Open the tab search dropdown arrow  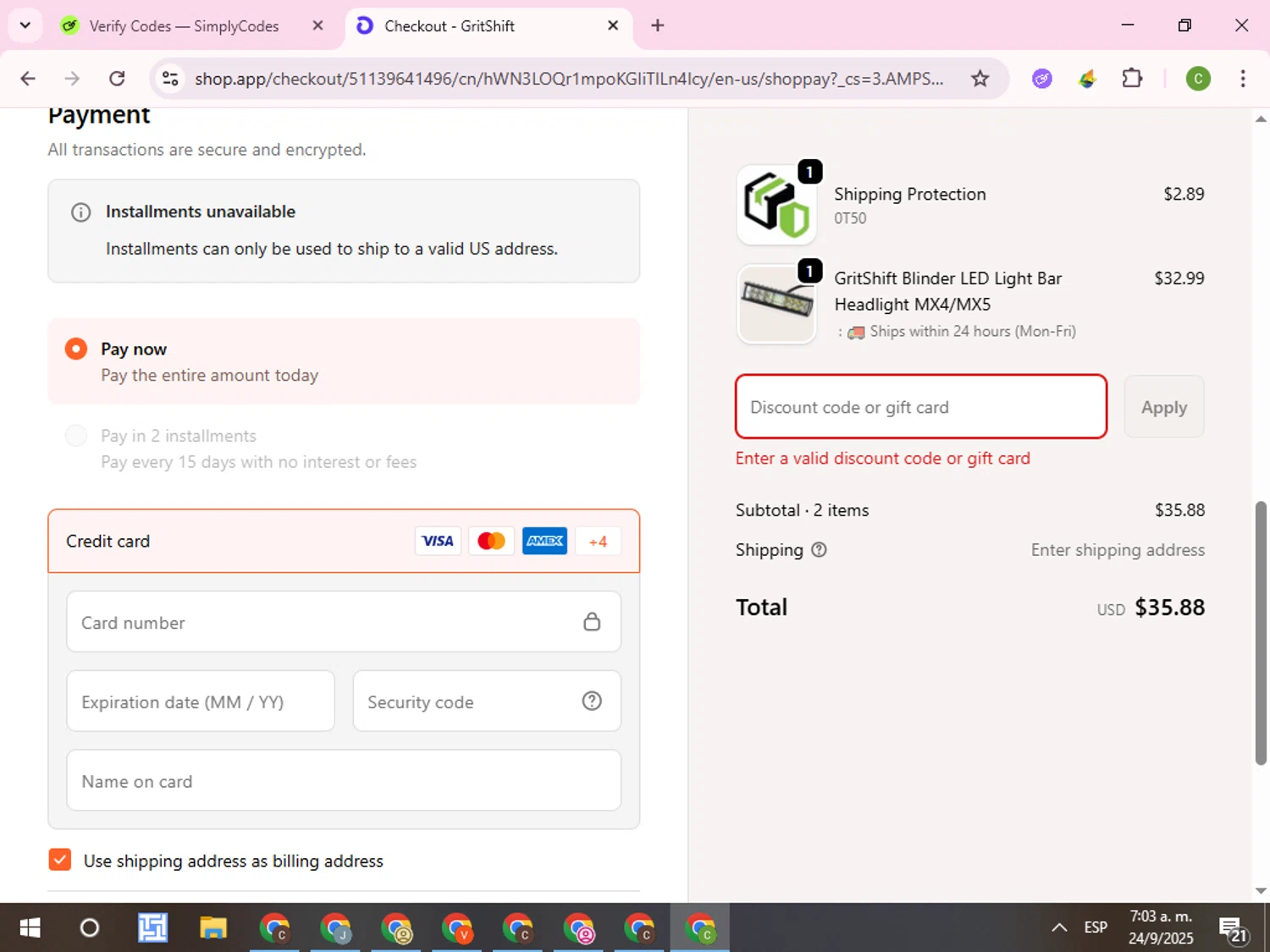[25, 25]
